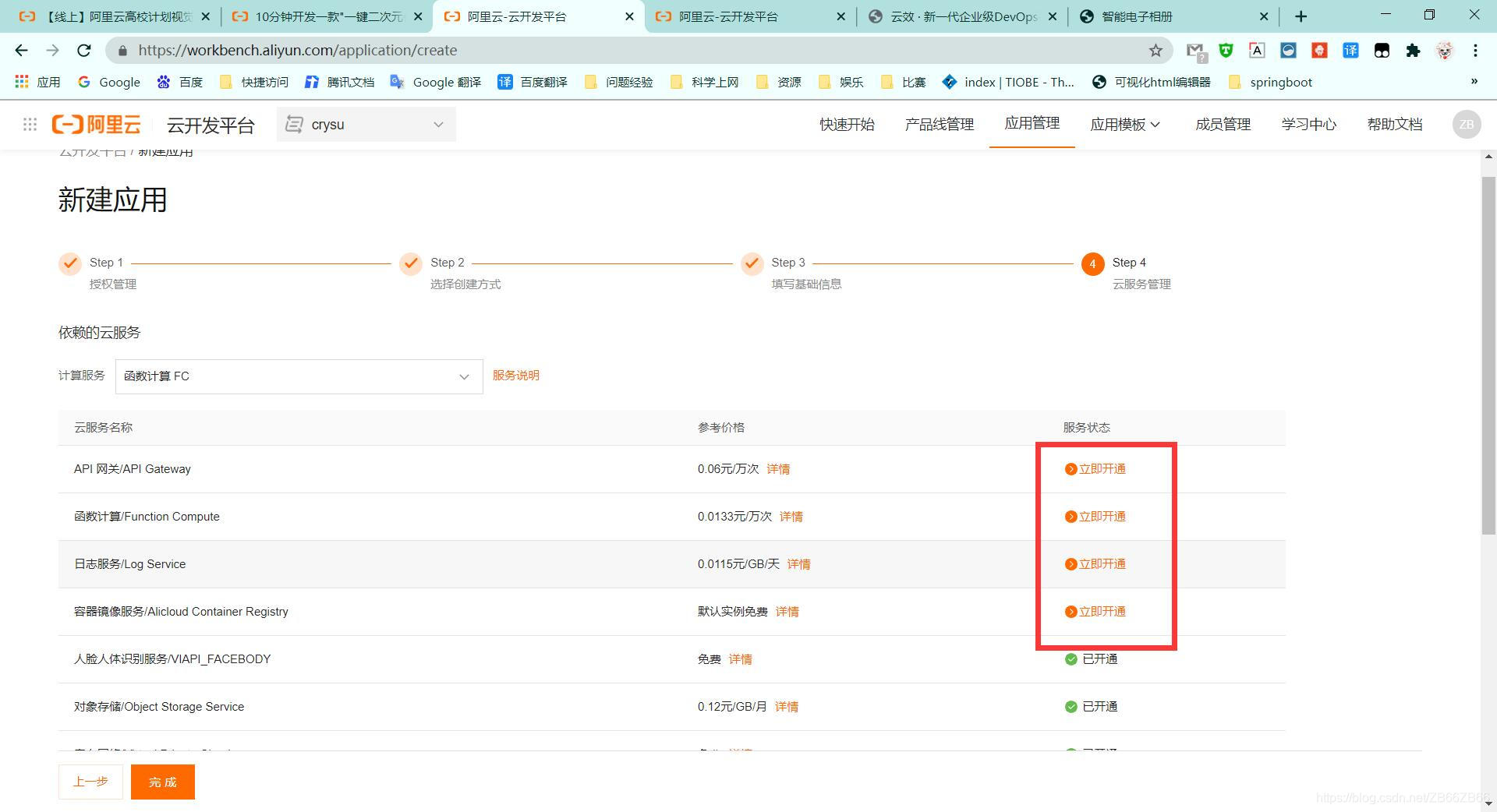Go to 快速开始 in the navigation

(847, 125)
